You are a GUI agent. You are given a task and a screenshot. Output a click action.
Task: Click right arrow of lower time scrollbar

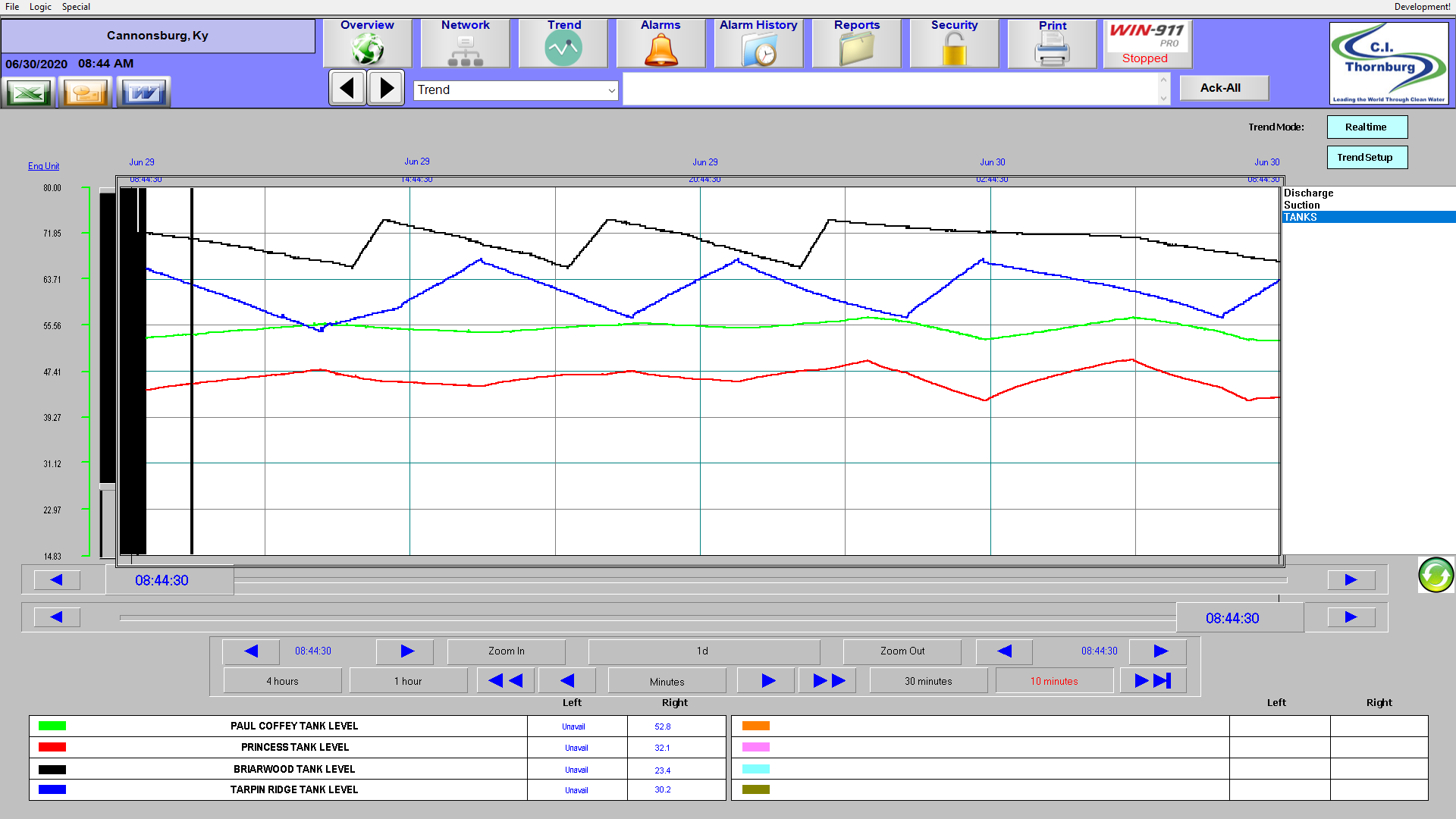click(1351, 617)
